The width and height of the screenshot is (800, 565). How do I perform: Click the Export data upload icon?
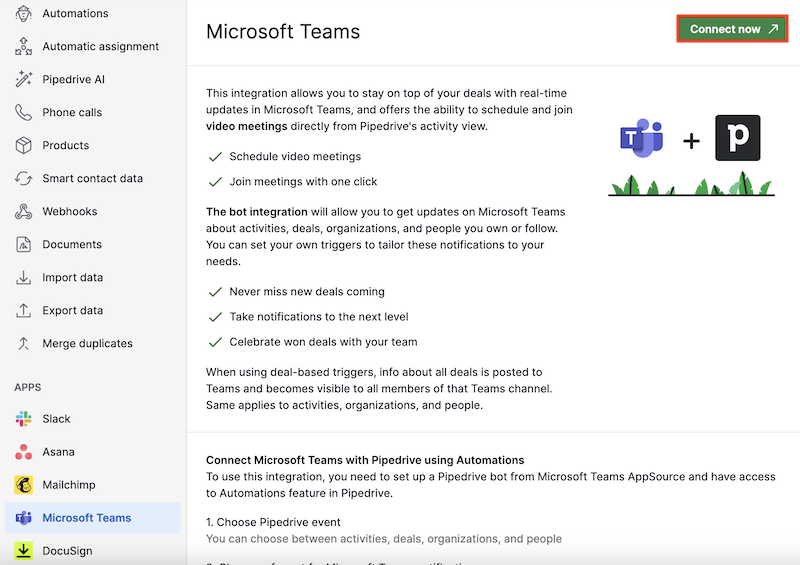[x=23, y=310]
